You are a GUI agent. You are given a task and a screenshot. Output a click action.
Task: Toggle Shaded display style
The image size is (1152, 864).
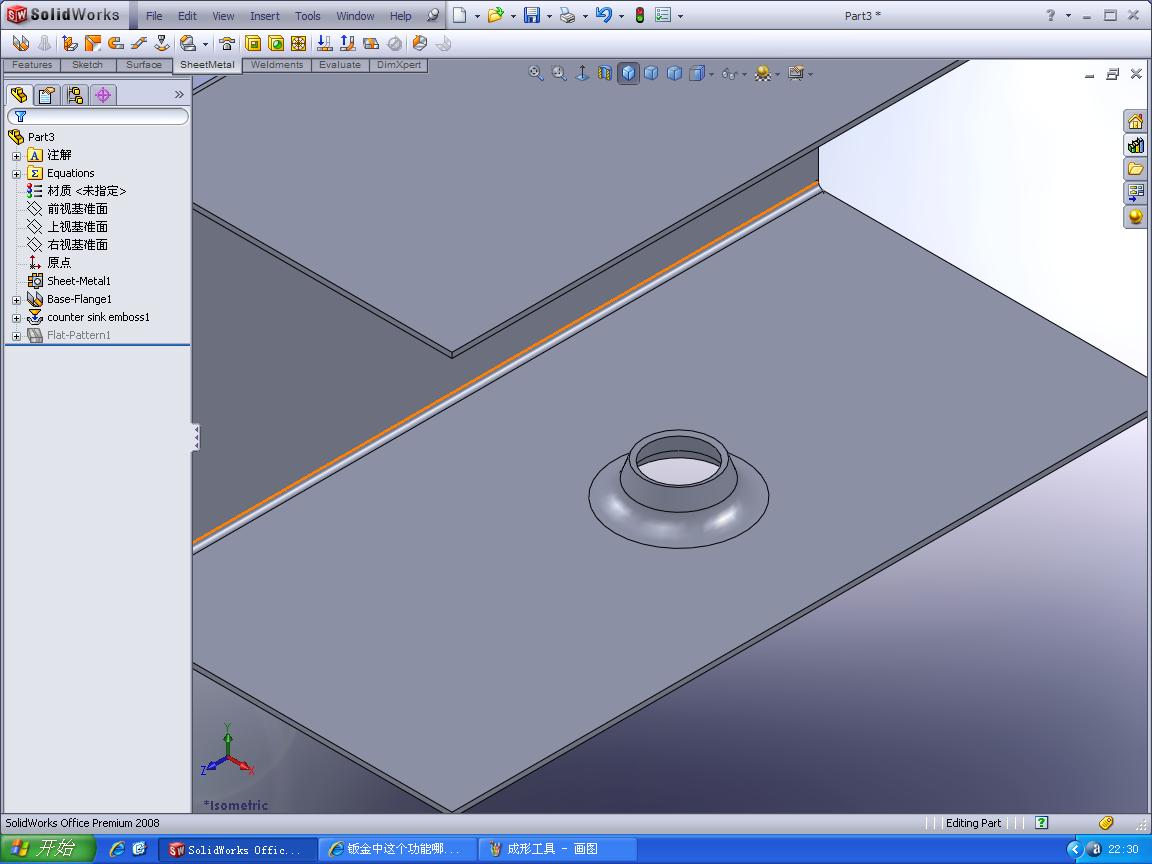pyautogui.click(x=651, y=73)
